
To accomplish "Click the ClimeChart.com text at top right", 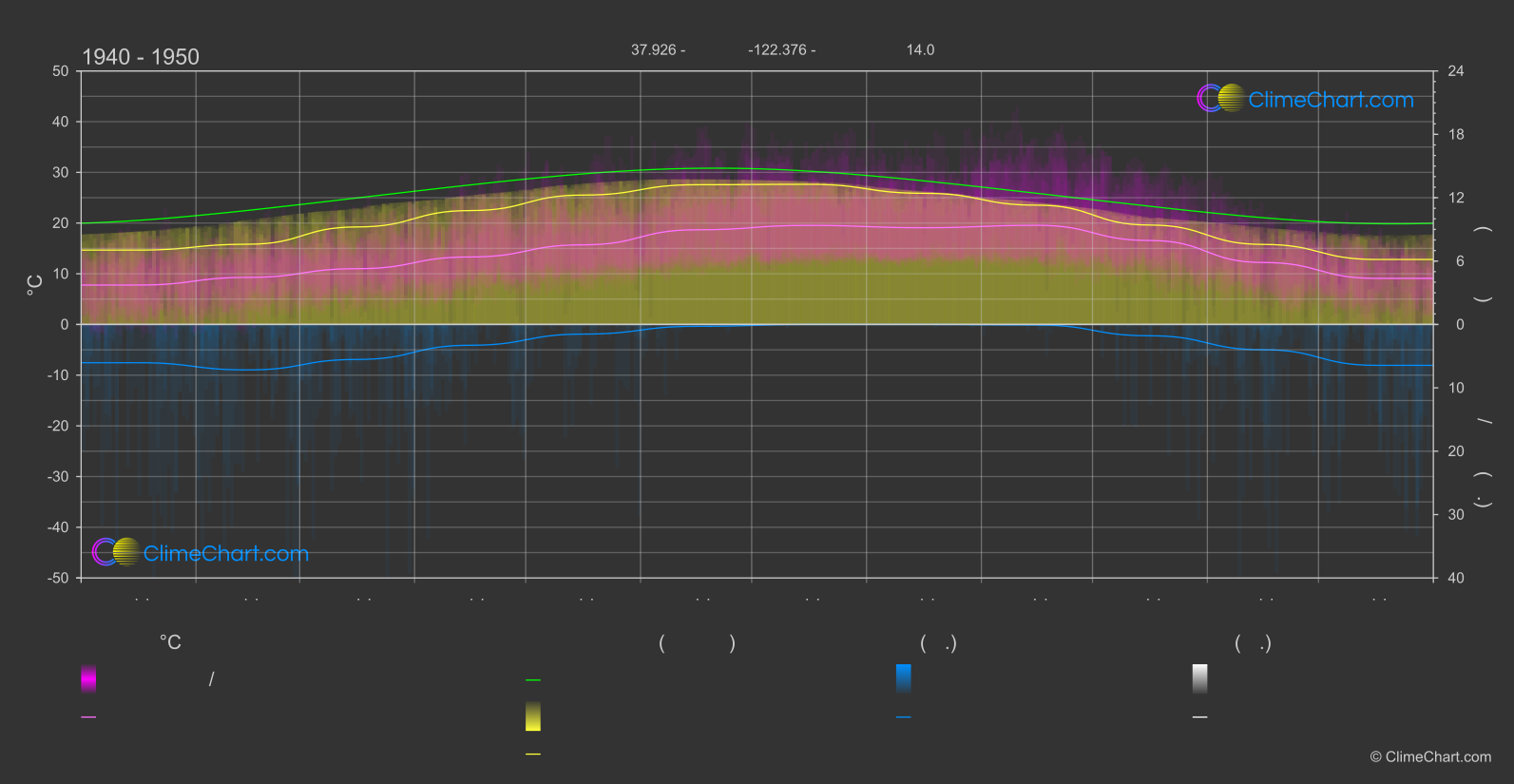I will pos(1331,100).
